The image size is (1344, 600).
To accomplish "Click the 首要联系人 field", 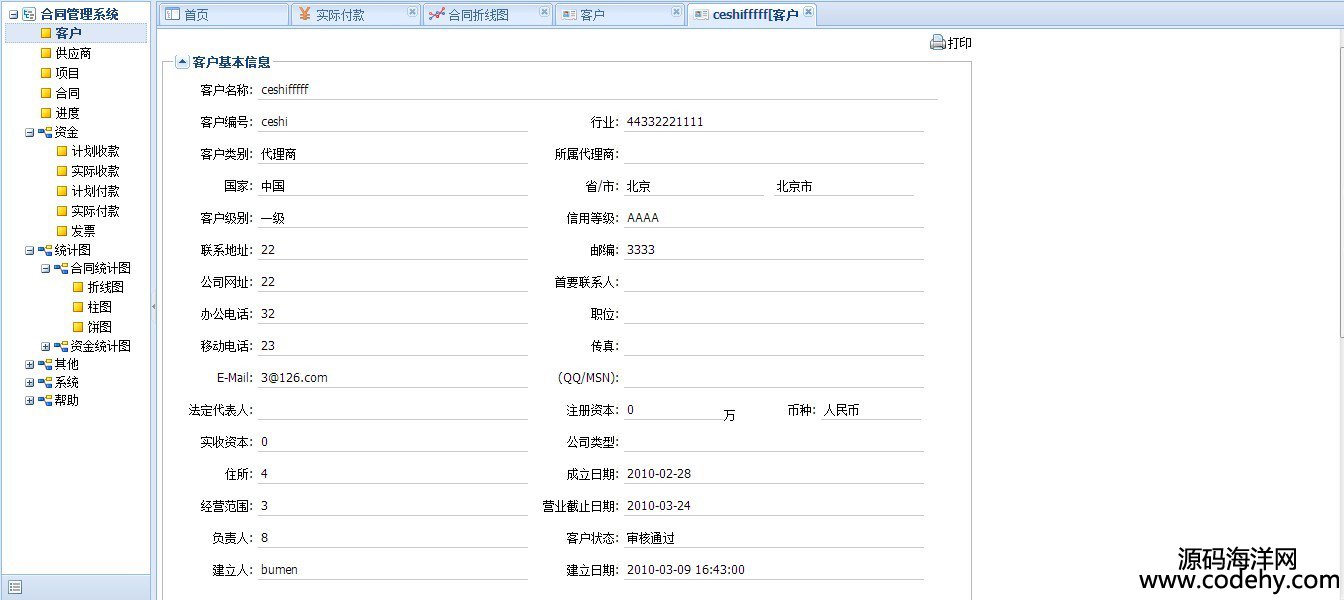I will 774,282.
